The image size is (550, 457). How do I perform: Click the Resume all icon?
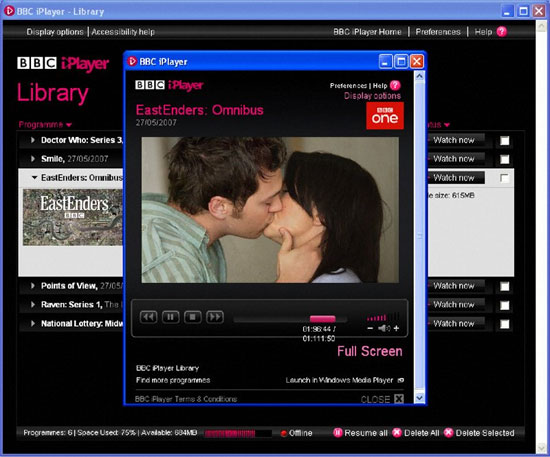[x=337, y=433]
